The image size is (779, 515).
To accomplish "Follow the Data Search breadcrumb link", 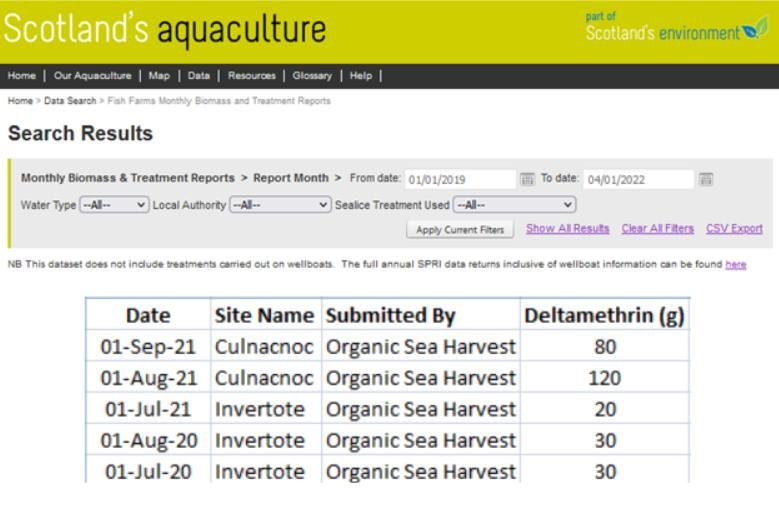I will [x=70, y=101].
